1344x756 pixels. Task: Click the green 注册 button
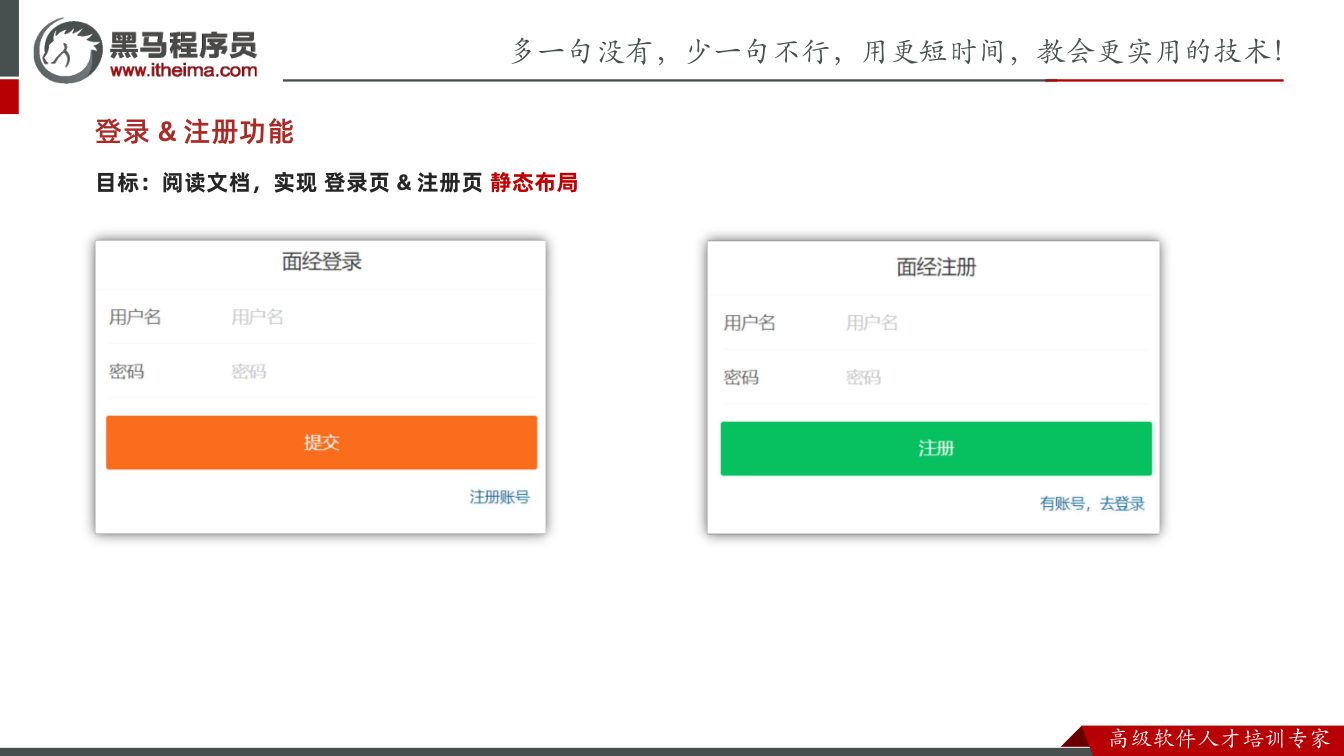936,448
